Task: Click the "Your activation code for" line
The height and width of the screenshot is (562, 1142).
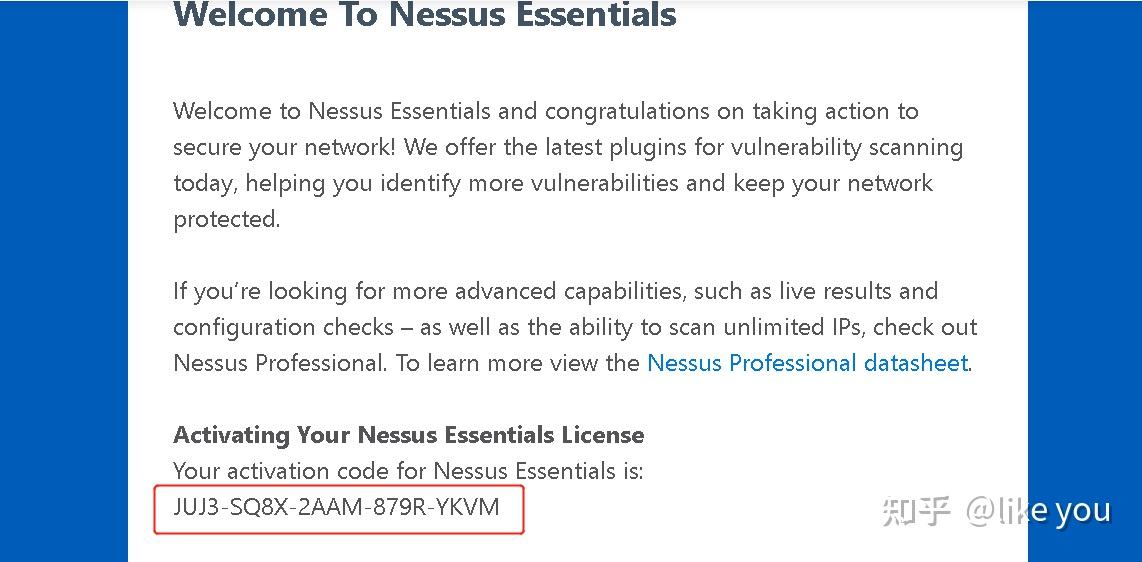Action: click(x=300, y=471)
